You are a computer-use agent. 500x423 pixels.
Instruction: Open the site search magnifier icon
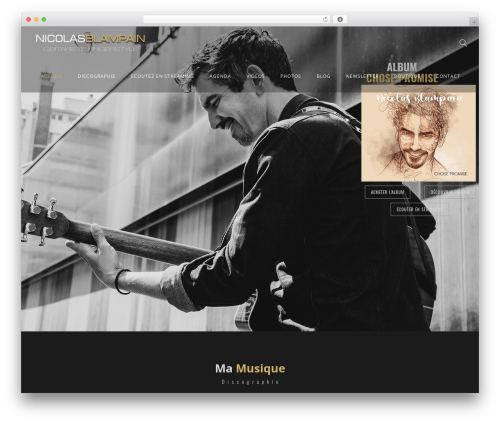click(x=463, y=43)
